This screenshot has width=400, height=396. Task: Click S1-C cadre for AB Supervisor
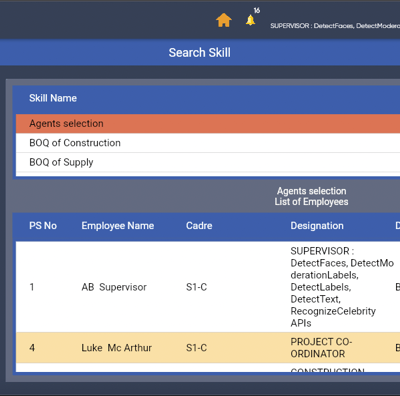click(196, 287)
